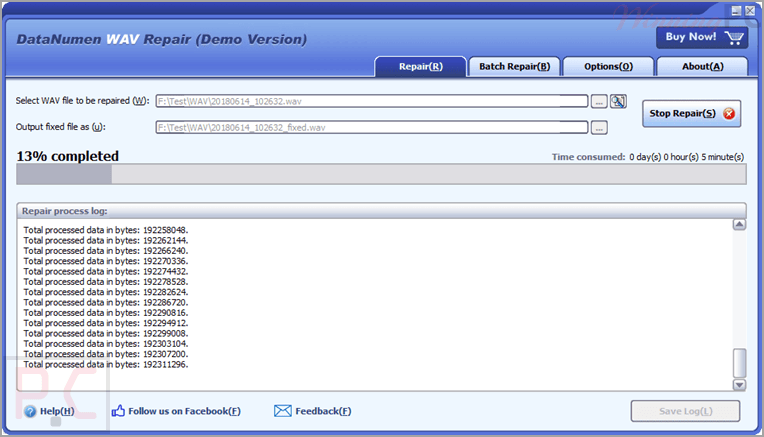Screen dimensions: 764x437
Task: Go to the About(A) tab
Action: (x=702, y=67)
